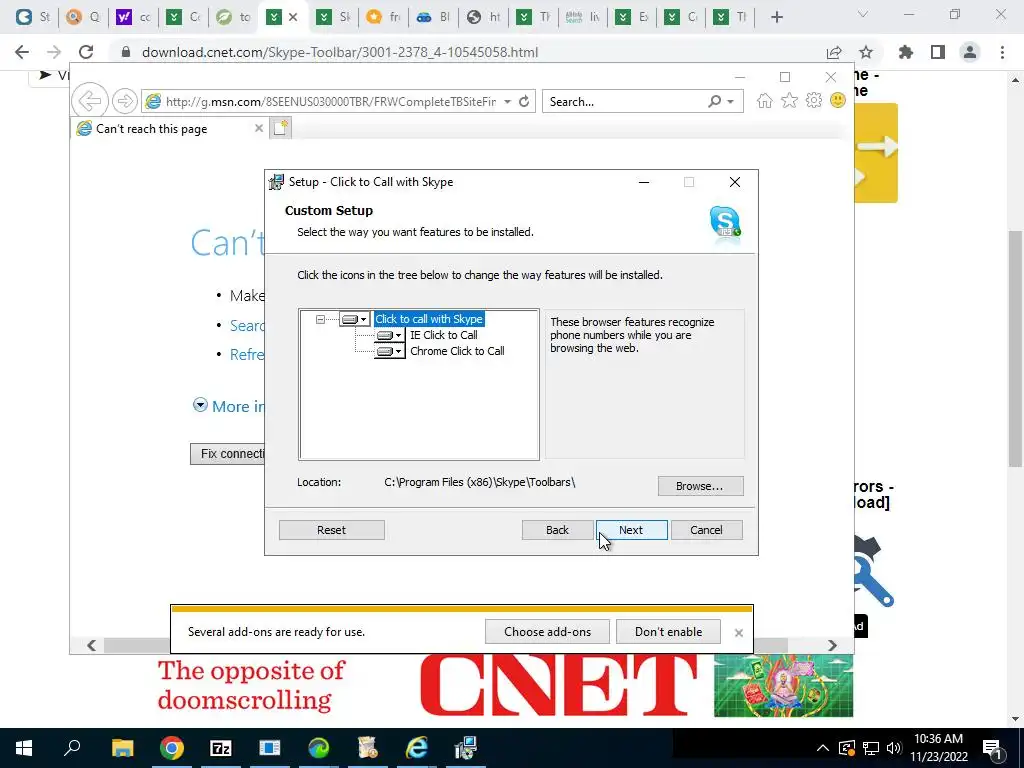Image resolution: width=1024 pixels, height=768 pixels.
Task: Open Chrome tab search chevron
Action: point(863,14)
